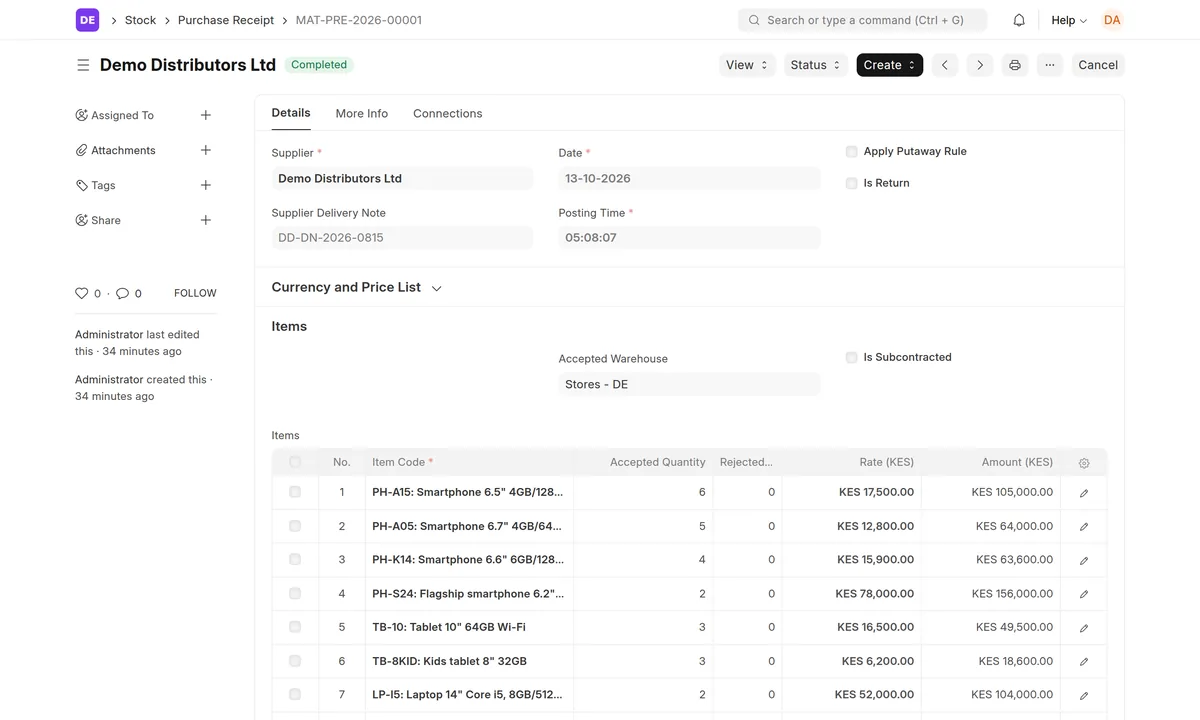Edit row PH-S24 with pencil icon
The height and width of the screenshot is (720, 1200).
click(x=1084, y=594)
